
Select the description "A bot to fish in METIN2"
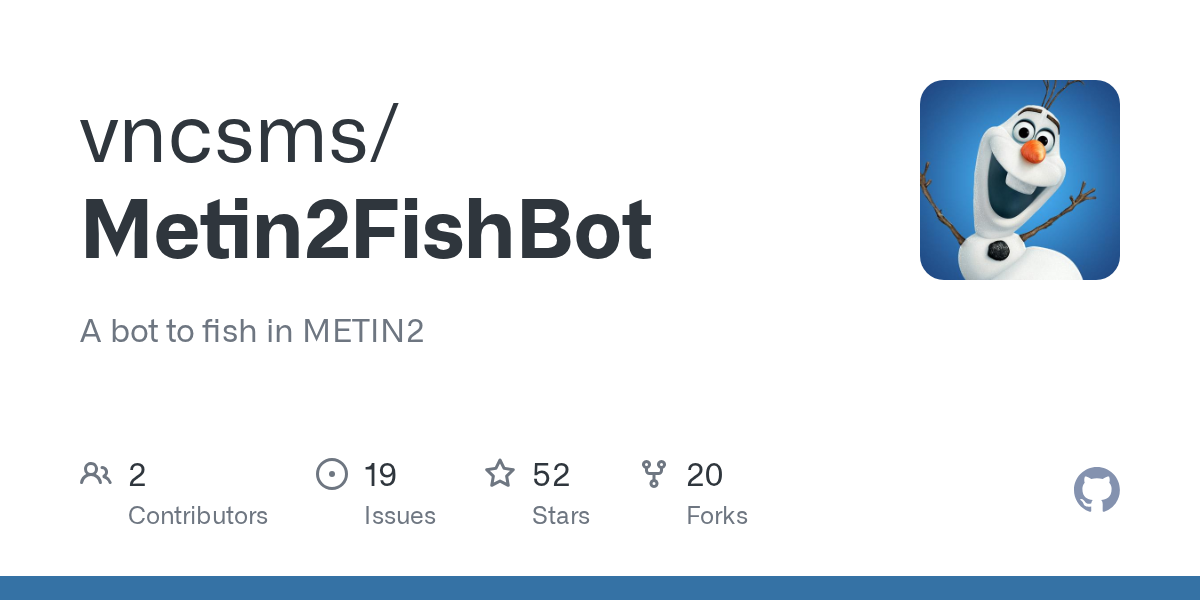tap(252, 331)
